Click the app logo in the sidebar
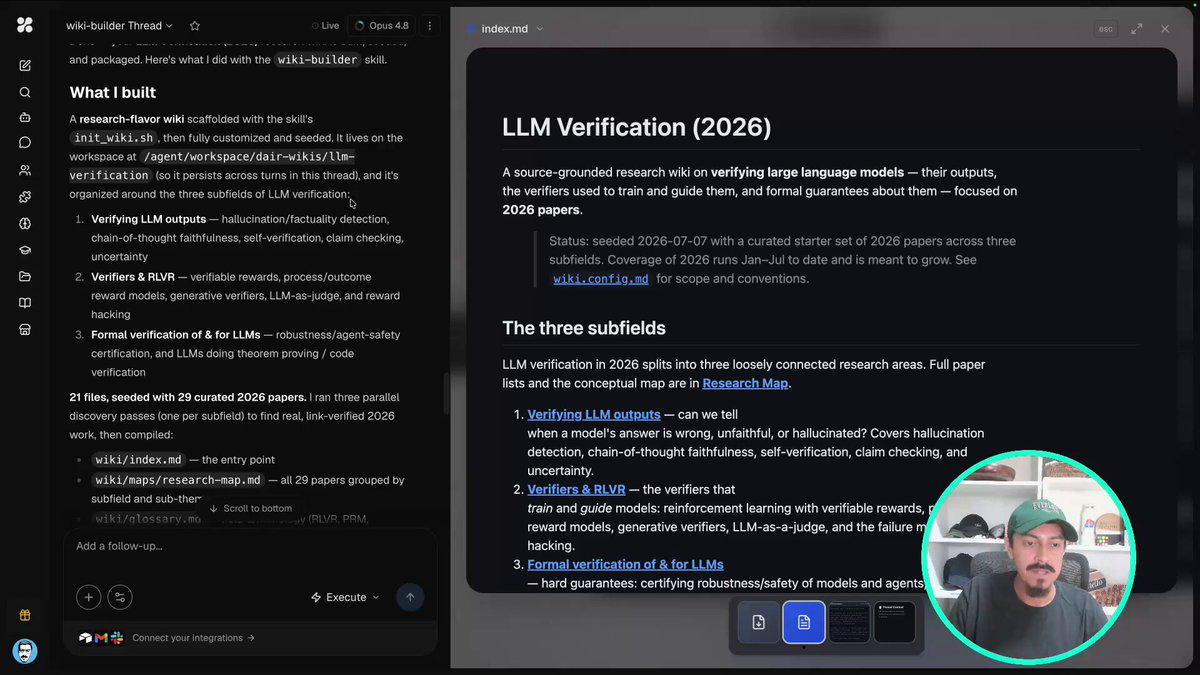 (x=25, y=25)
